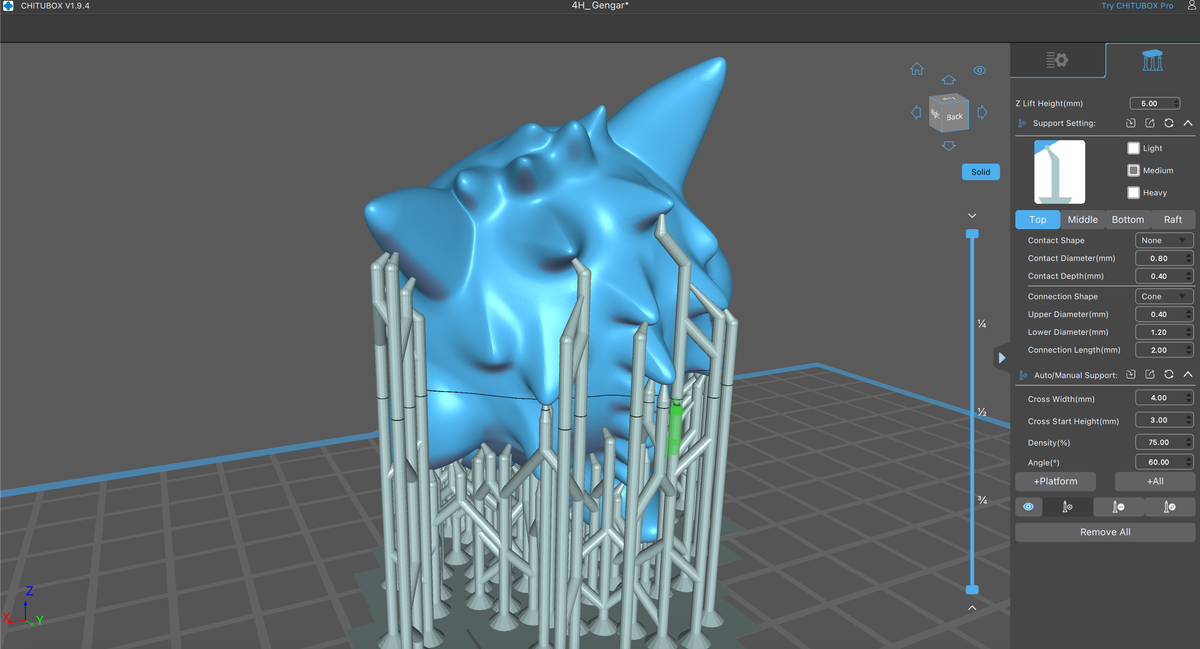Click the +Platform button

1055,482
